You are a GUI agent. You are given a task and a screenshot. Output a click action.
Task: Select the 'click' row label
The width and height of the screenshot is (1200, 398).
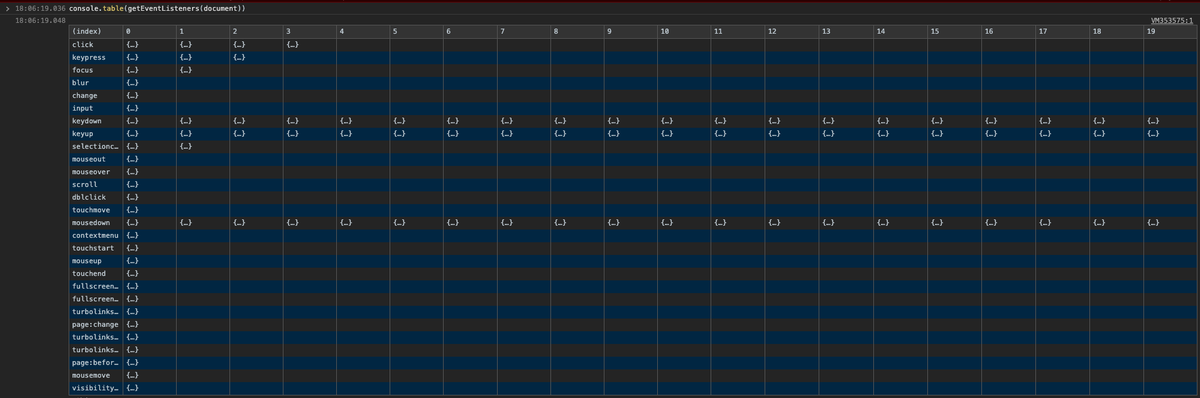83,45
